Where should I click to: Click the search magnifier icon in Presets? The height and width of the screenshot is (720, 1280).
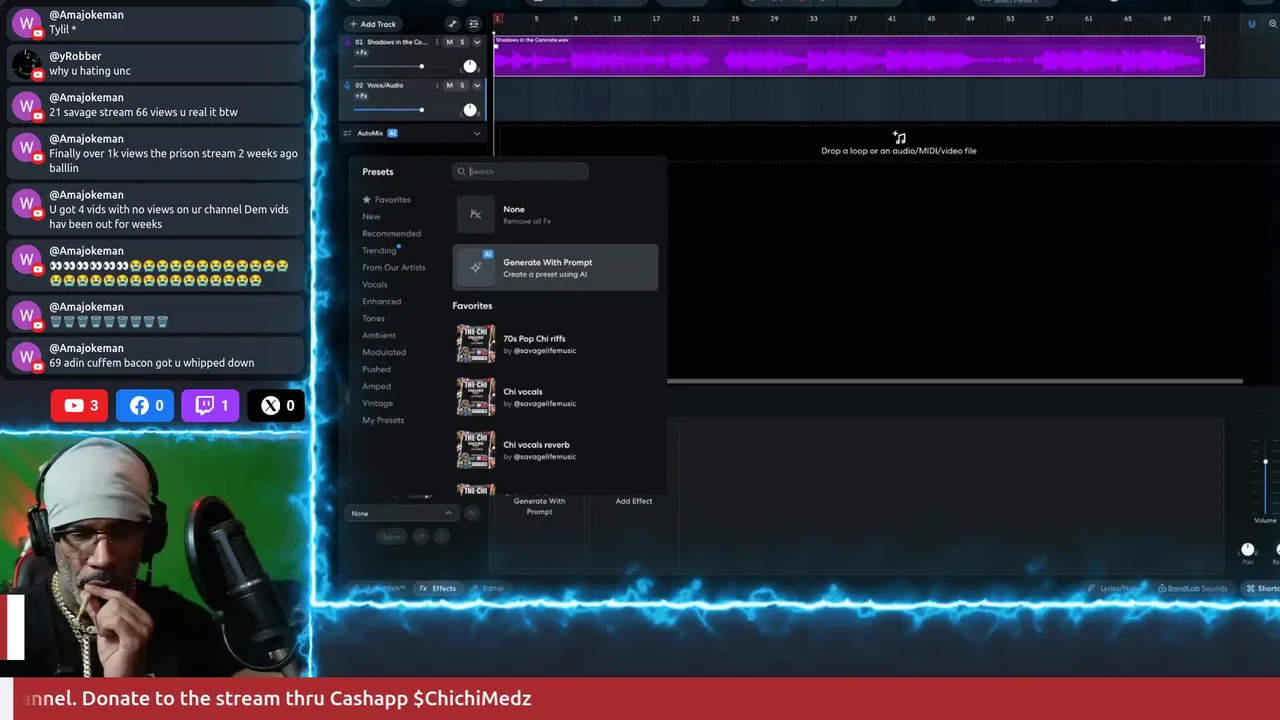462,172
